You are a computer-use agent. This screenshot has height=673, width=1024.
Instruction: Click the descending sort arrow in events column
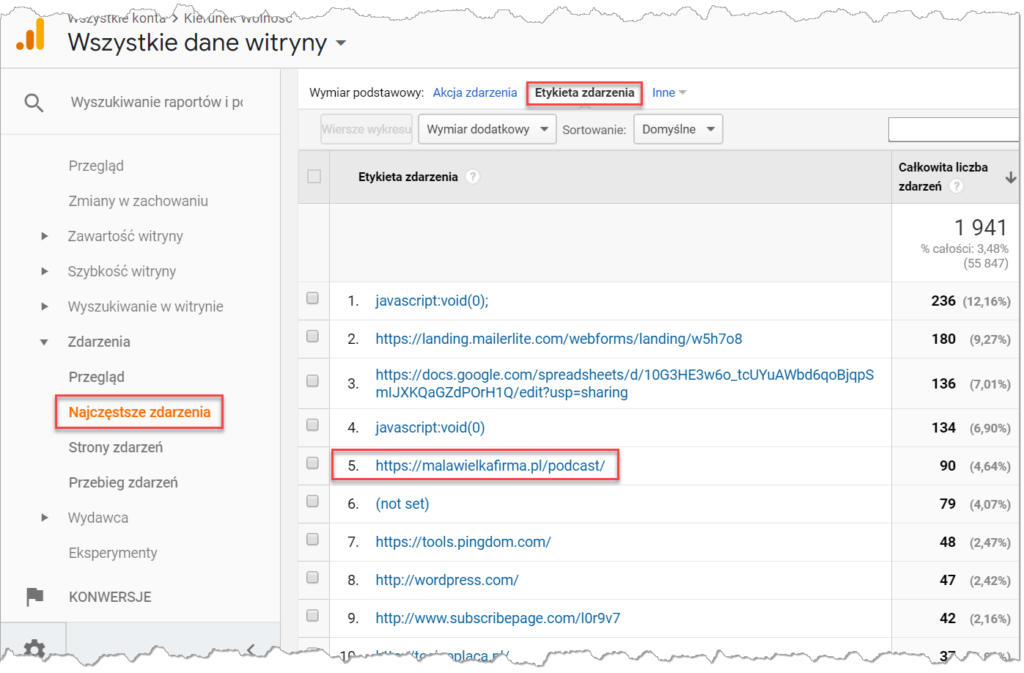pos(1011,178)
